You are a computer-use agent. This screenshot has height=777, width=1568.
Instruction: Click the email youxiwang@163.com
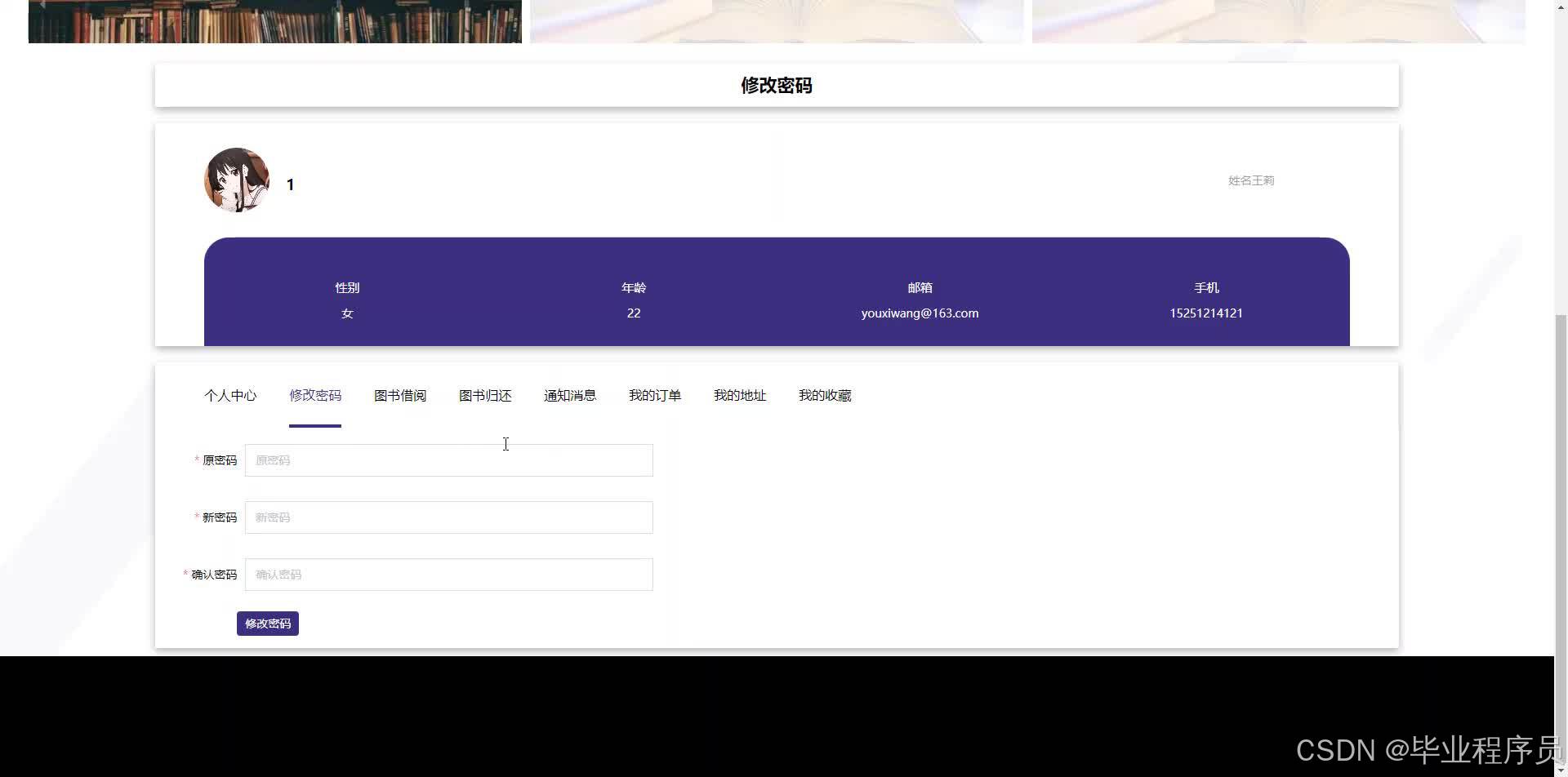tap(920, 313)
